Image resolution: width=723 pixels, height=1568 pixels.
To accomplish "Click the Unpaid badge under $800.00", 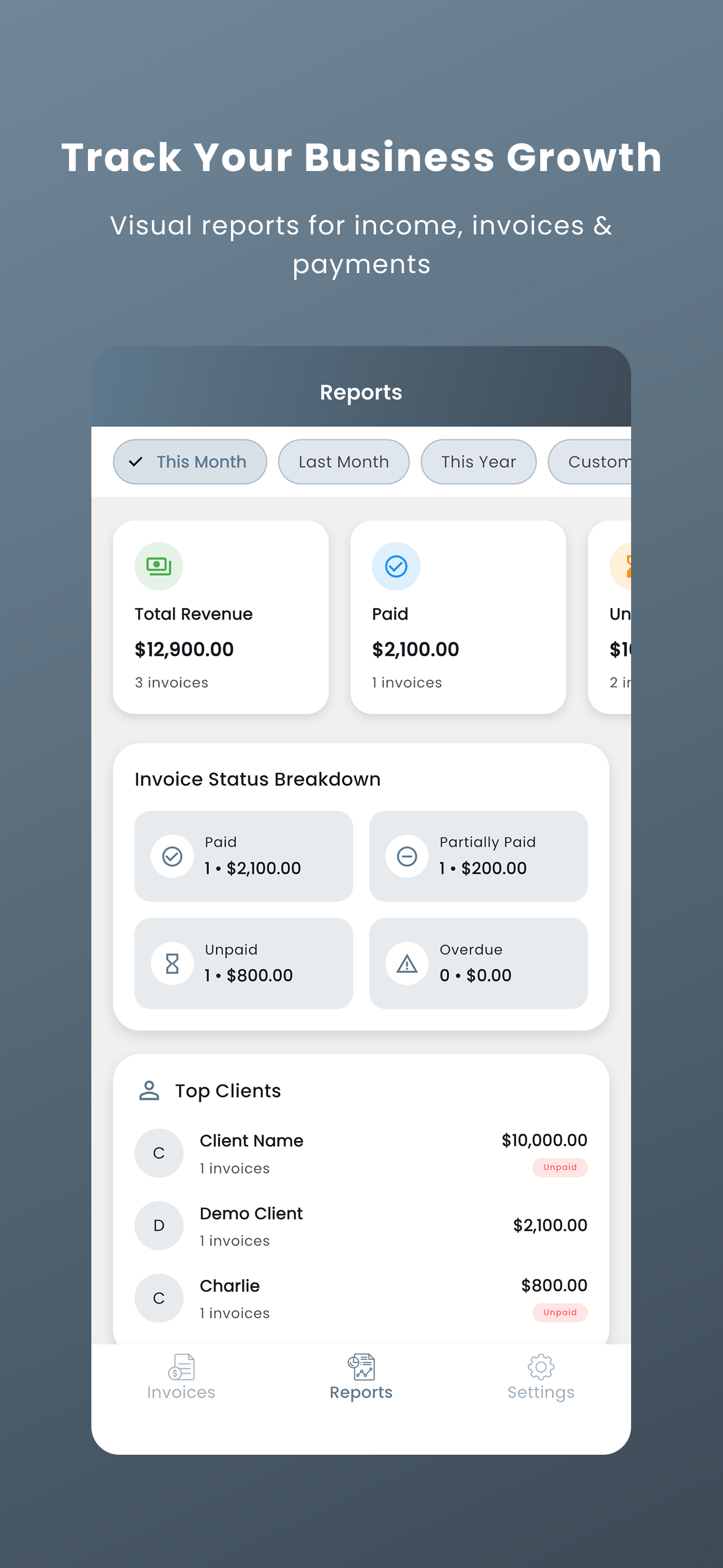I will click(560, 1312).
